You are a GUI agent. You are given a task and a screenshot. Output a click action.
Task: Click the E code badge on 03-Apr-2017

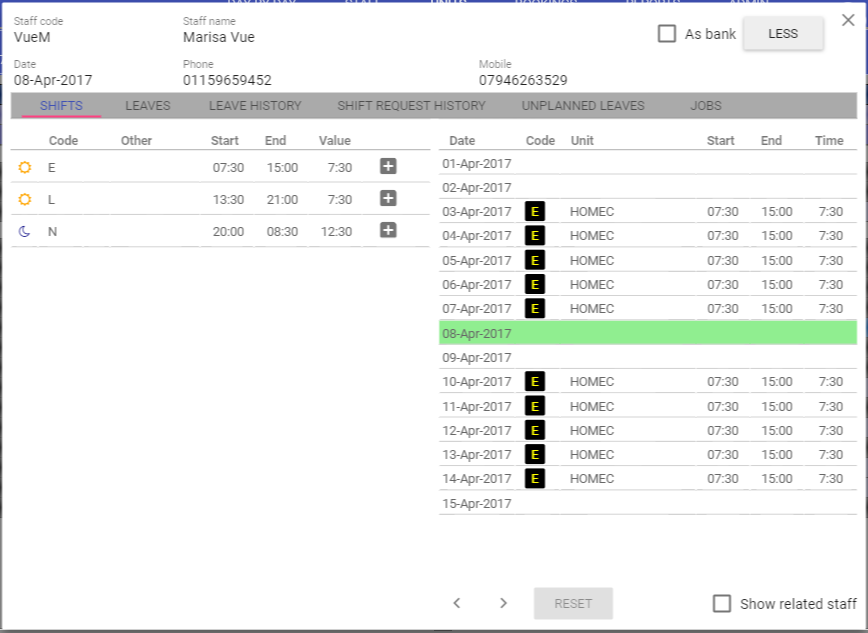[535, 212]
